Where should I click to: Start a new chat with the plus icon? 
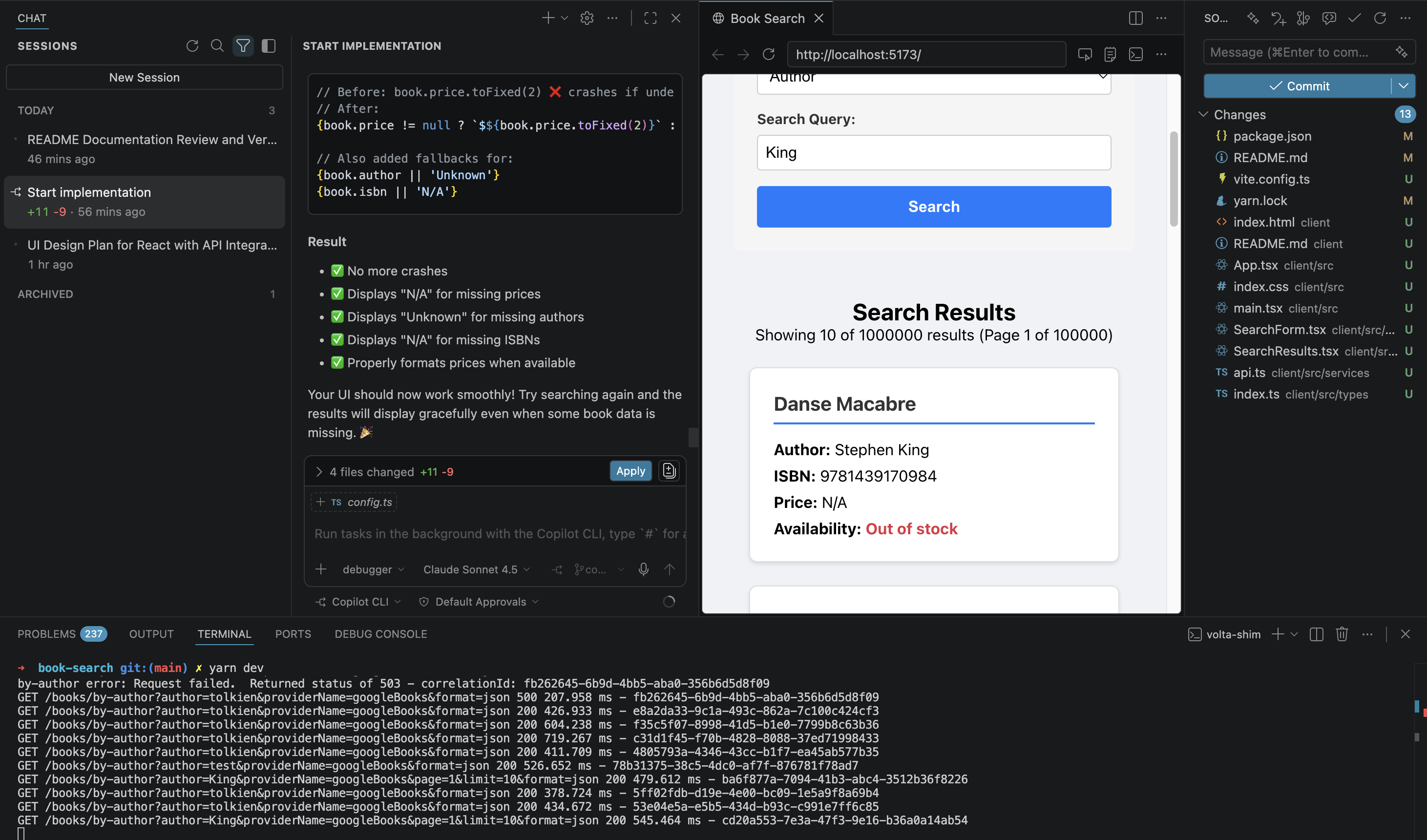pyautogui.click(x=547, y=18)
